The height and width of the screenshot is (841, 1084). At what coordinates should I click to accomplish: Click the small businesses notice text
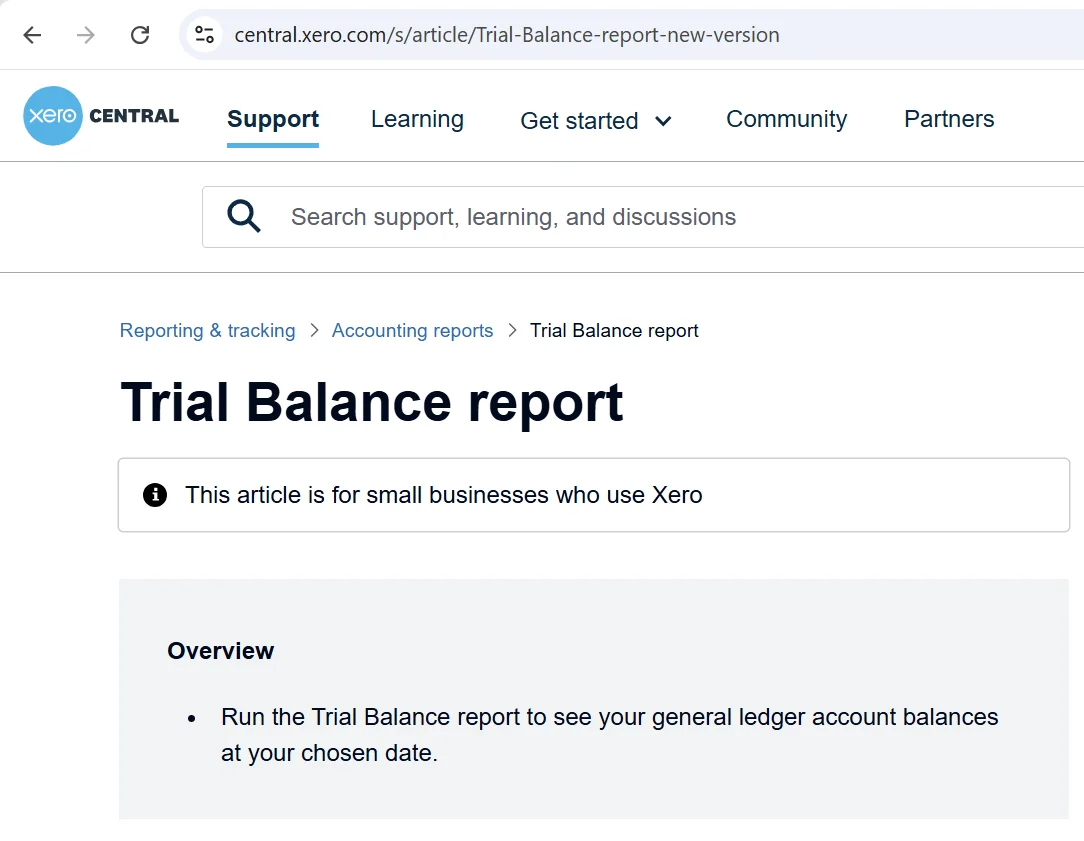pyautogui.click(x=443, y=495)
